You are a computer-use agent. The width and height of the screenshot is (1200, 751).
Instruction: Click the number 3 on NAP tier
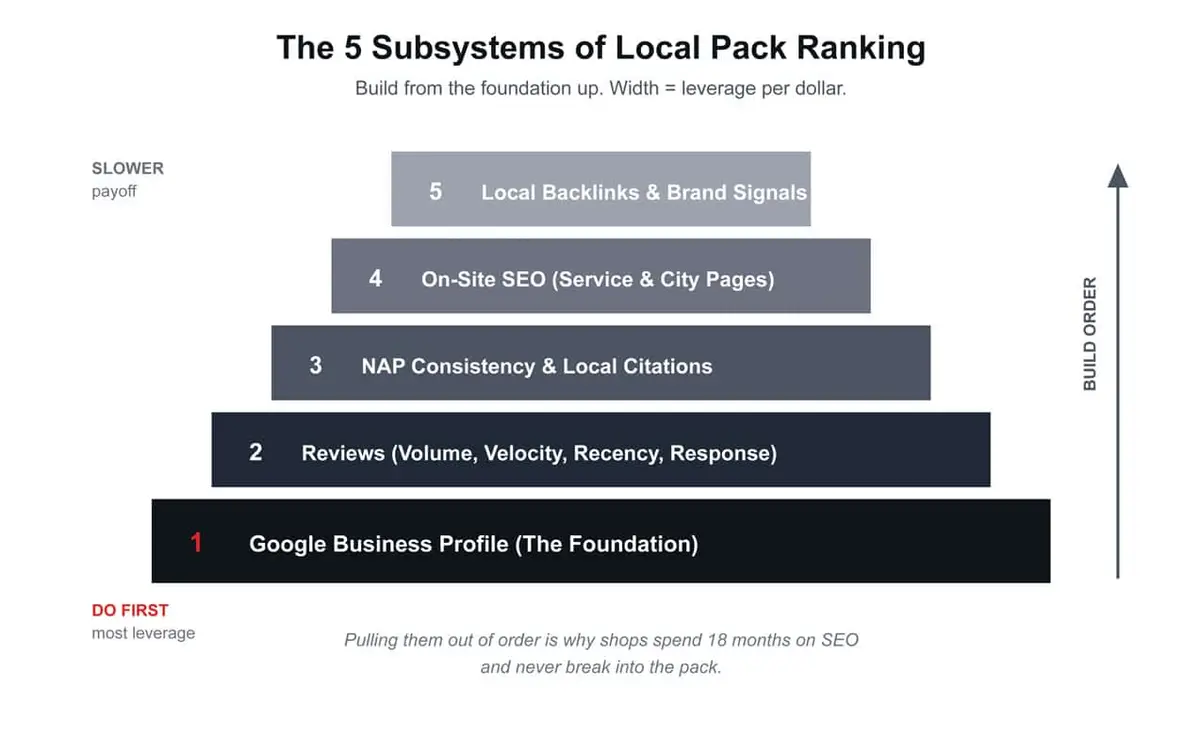(316, 365)
